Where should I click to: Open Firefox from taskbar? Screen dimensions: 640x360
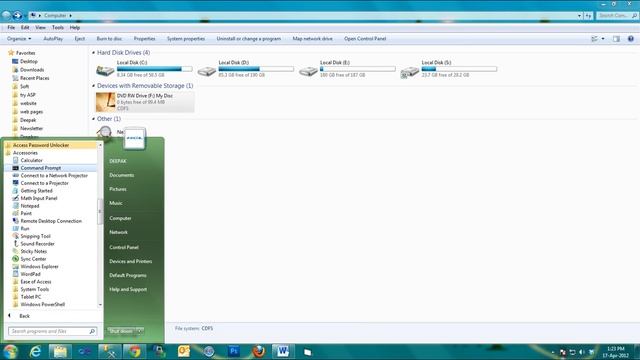258,351
